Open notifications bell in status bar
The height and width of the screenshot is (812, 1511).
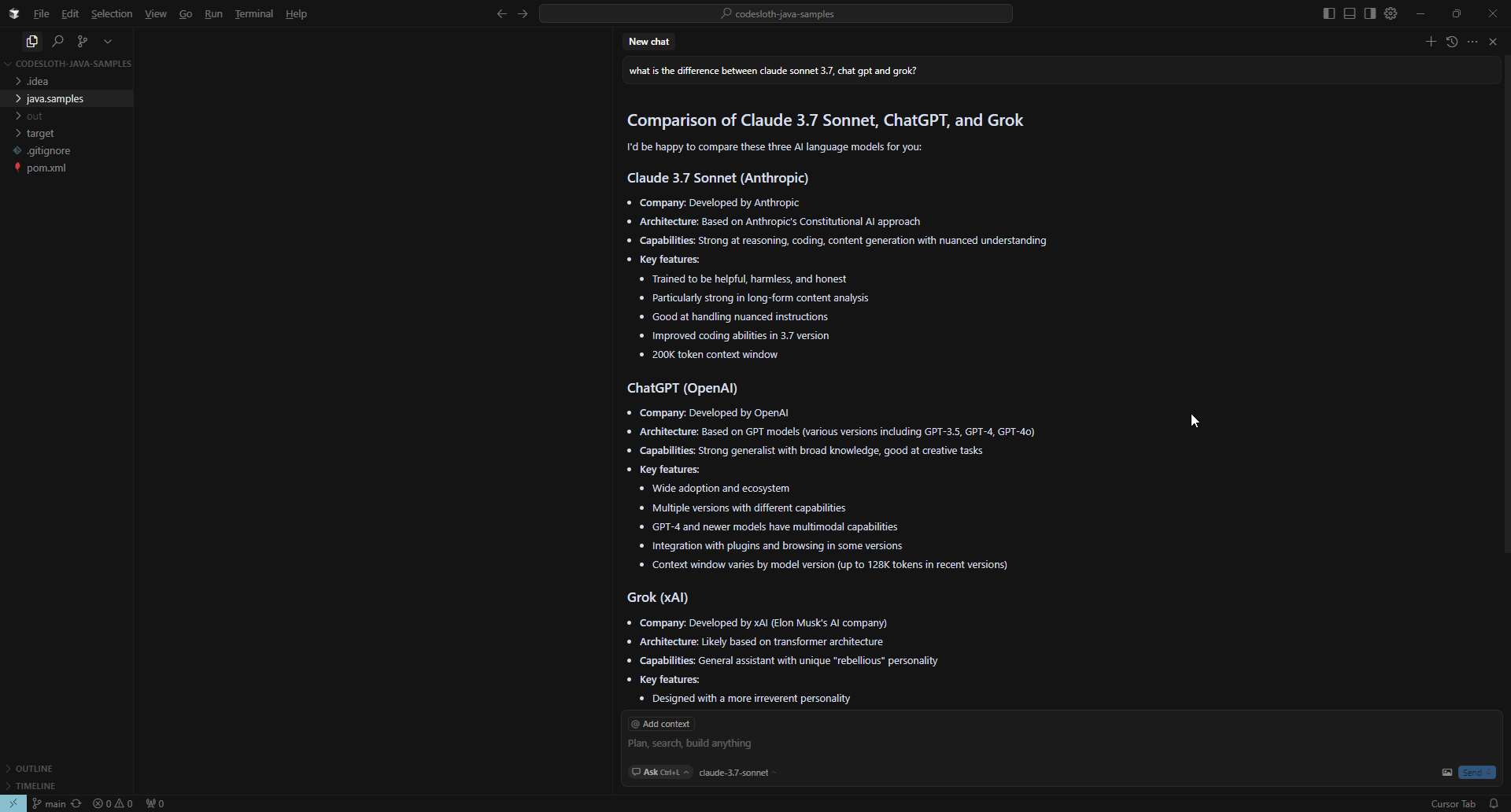1494,803
